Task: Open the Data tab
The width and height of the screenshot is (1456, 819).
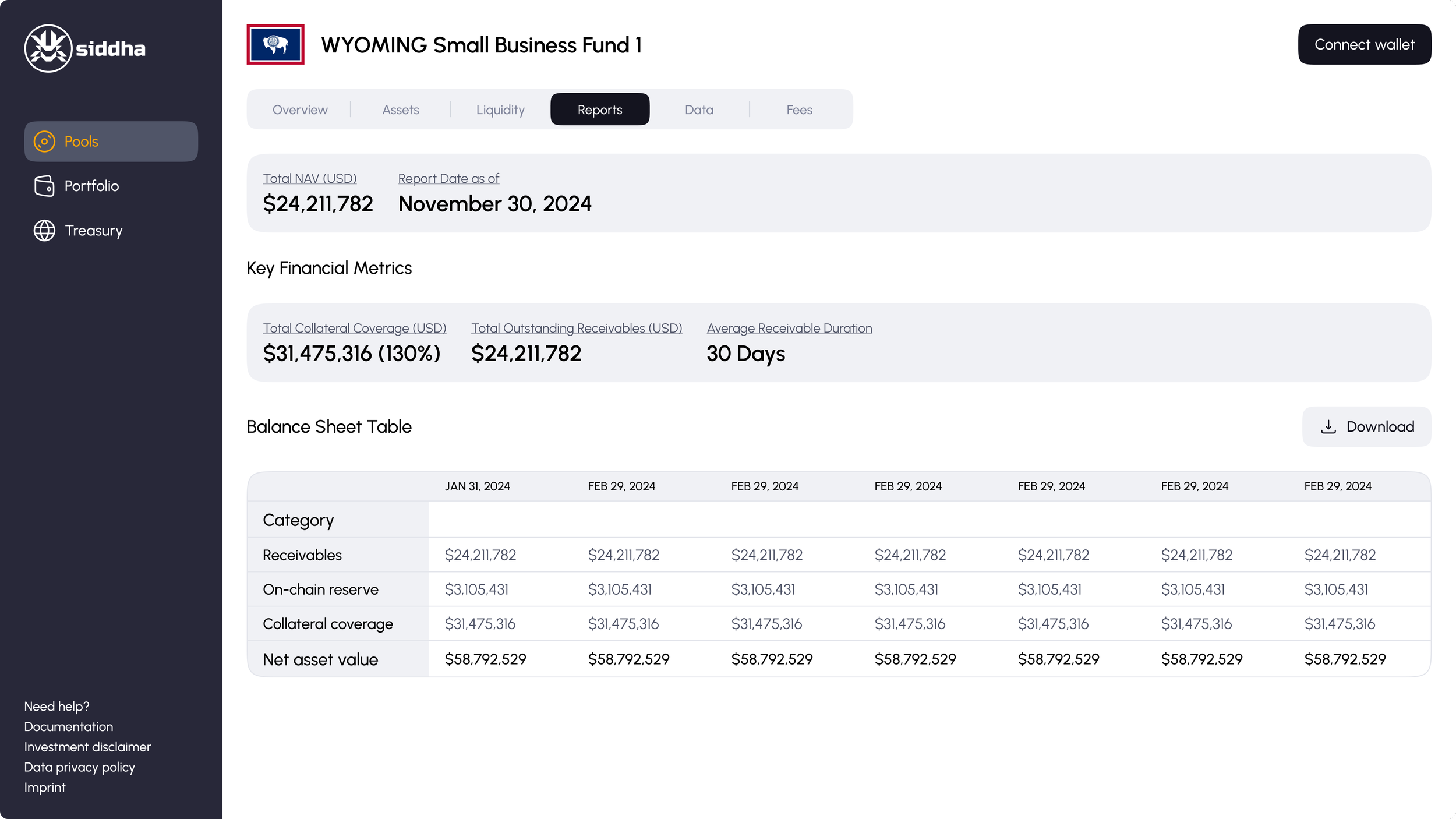Action: tap(699, 110)
